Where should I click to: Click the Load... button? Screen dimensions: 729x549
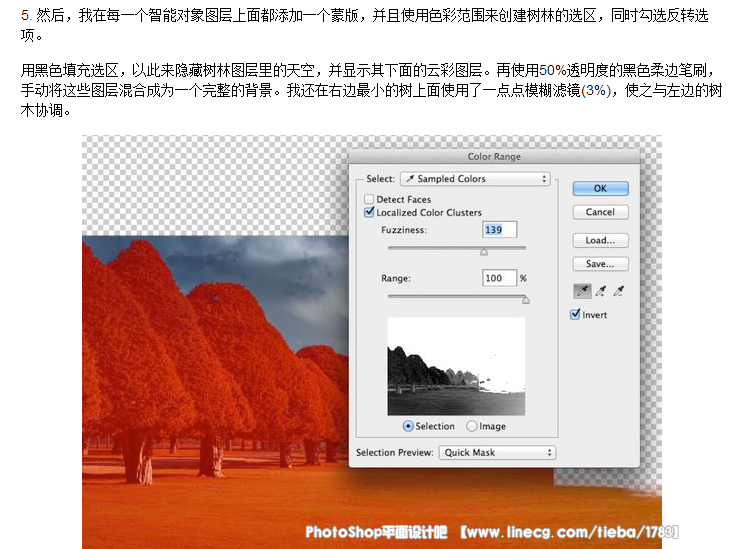coord(600,241)
